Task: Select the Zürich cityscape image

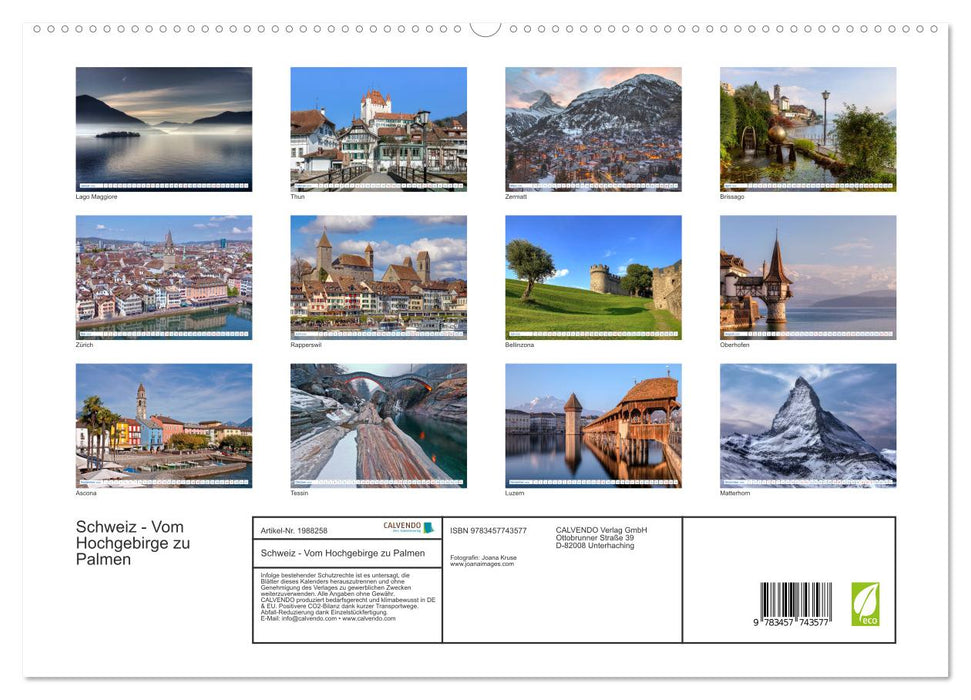Action: [164, 277]
